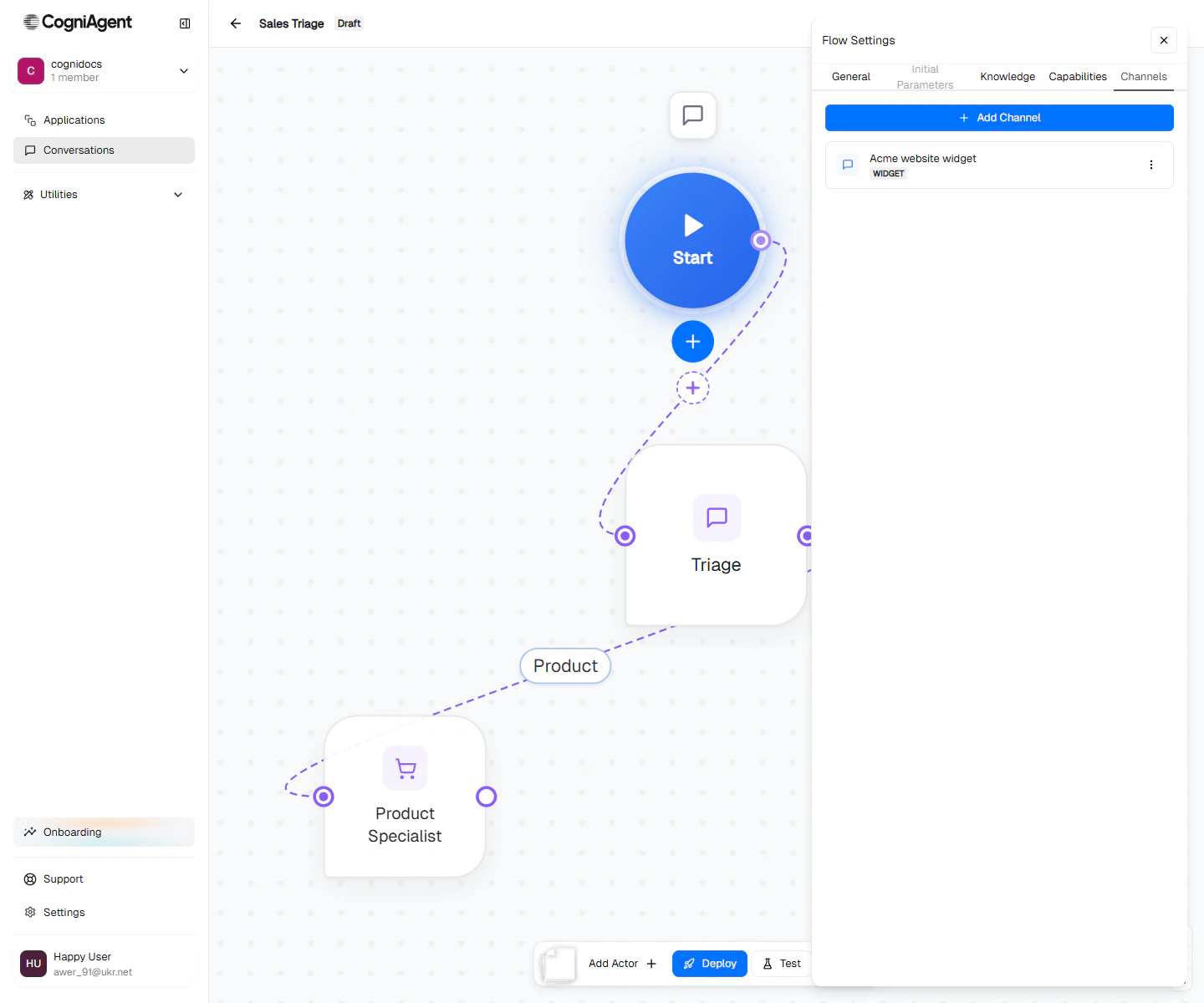Select the Triage node input port

[x=625, y=536]
